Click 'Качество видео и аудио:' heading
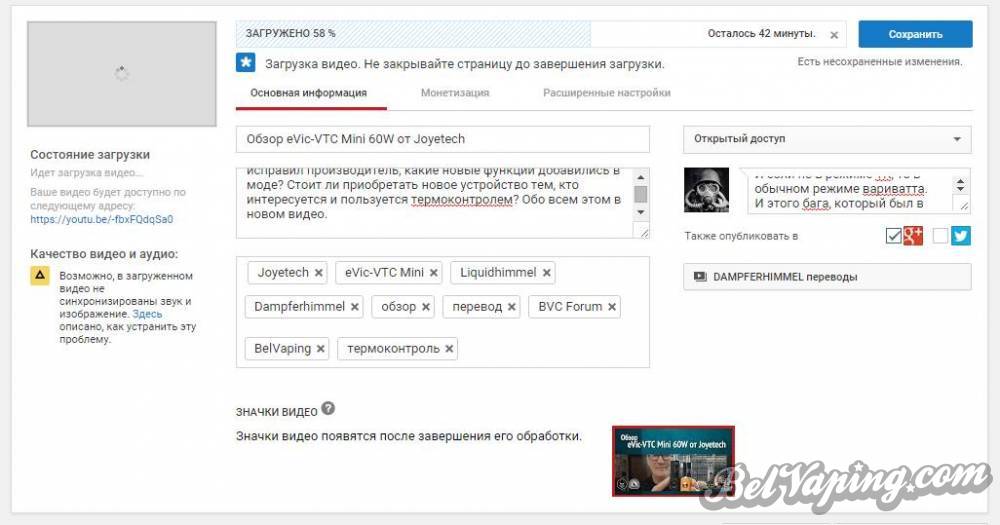1000x525 pixels. (x=104, y=254)
